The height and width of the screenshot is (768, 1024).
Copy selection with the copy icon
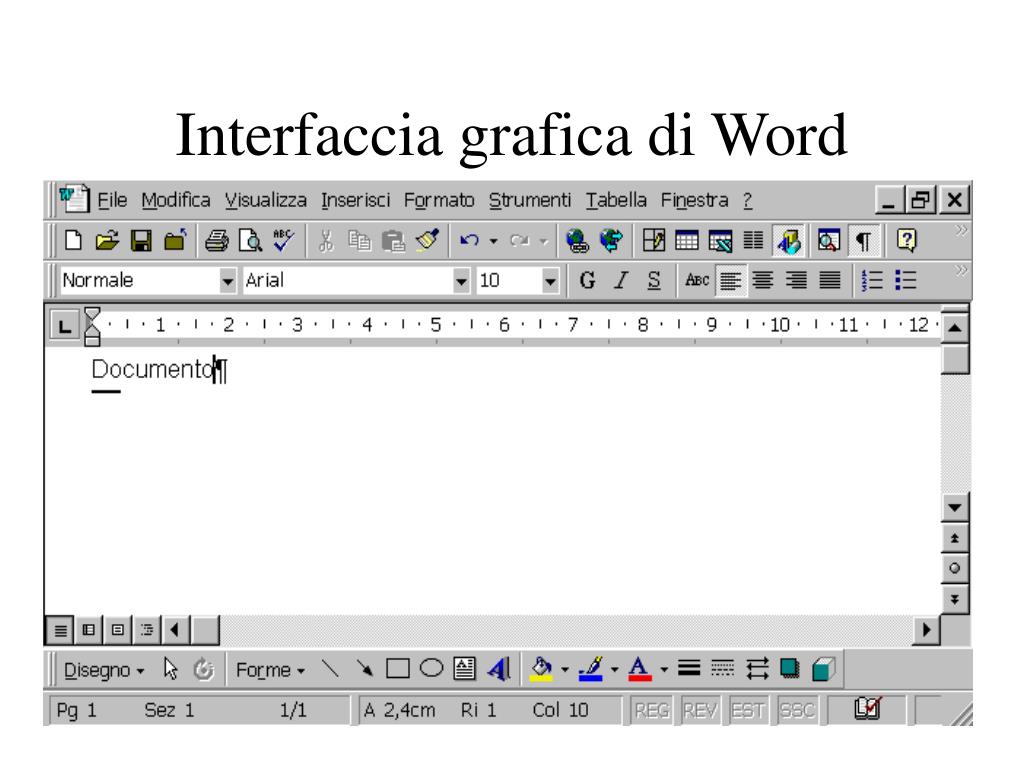pyautogui.click(x=359, y=241)
